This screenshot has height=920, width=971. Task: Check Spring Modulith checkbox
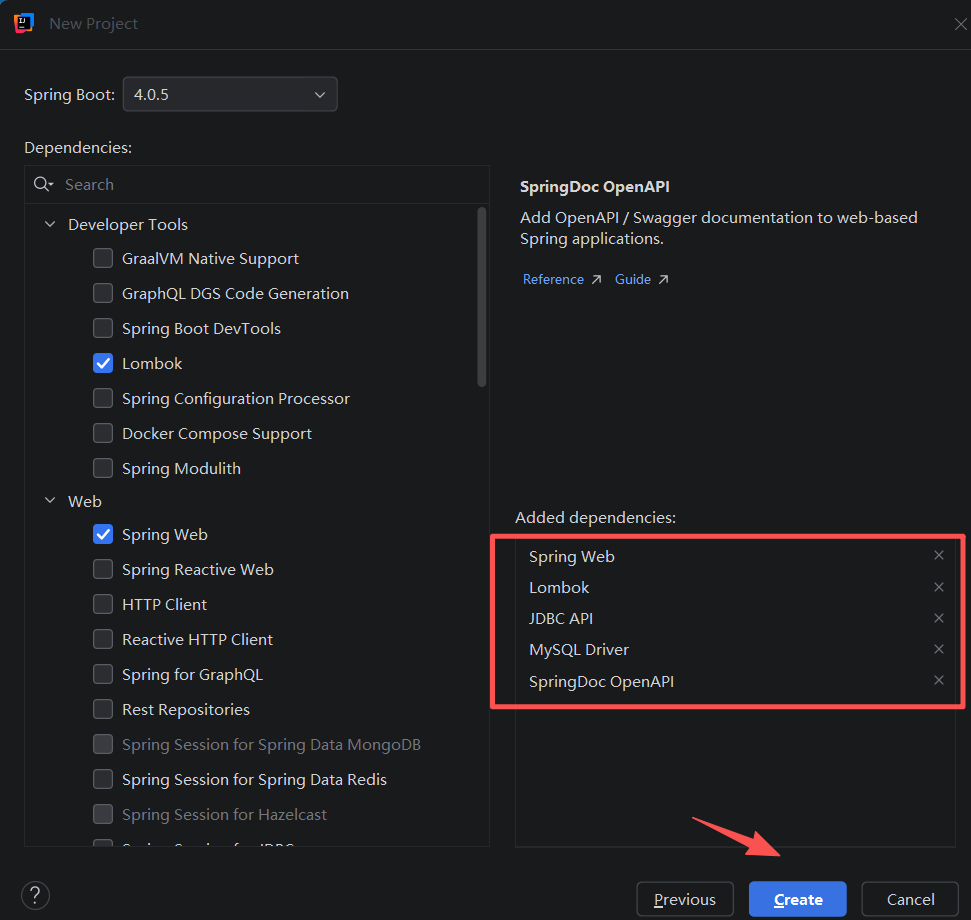point(103,468)
